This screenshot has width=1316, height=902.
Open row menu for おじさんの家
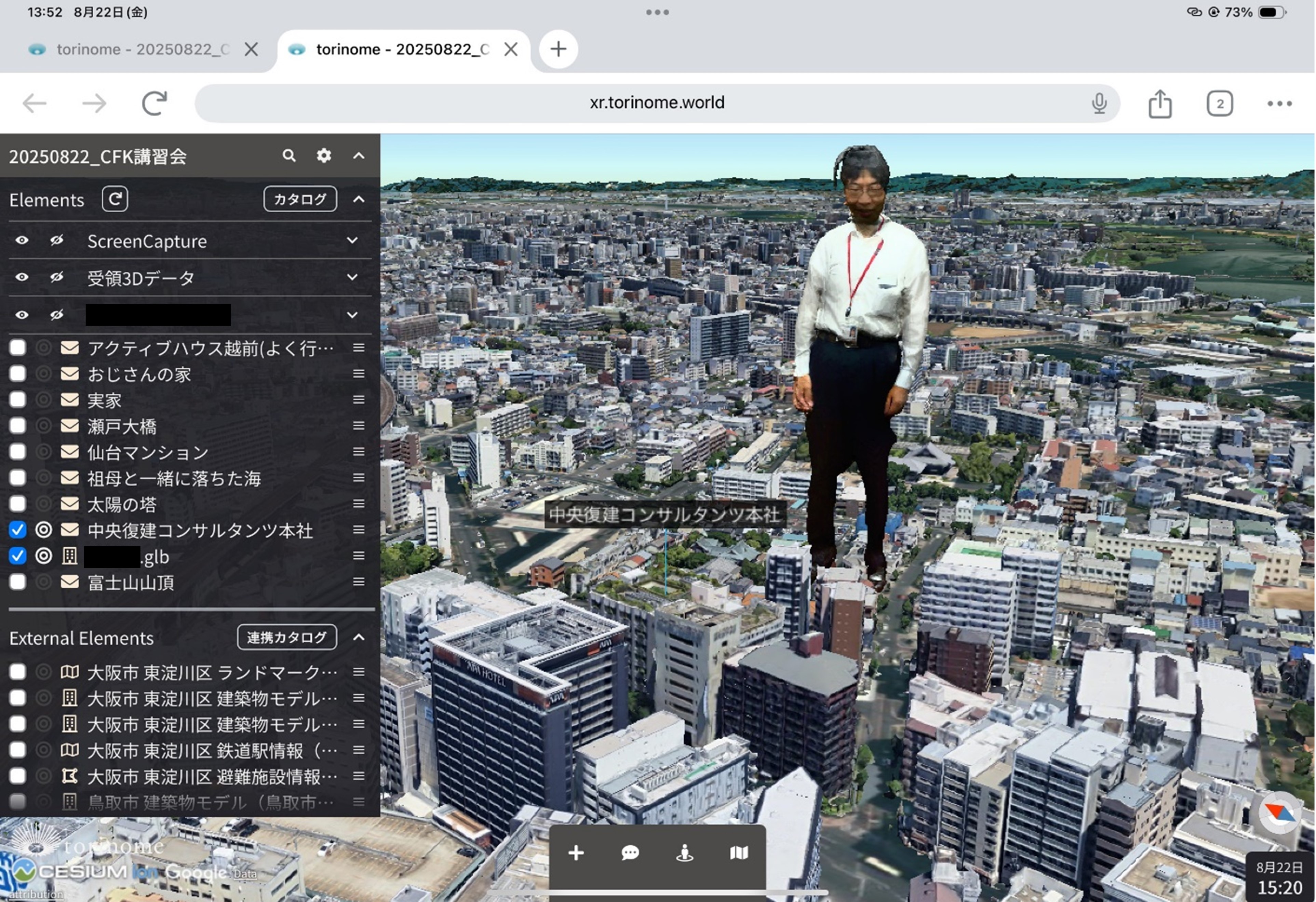(x=359, y=373)
